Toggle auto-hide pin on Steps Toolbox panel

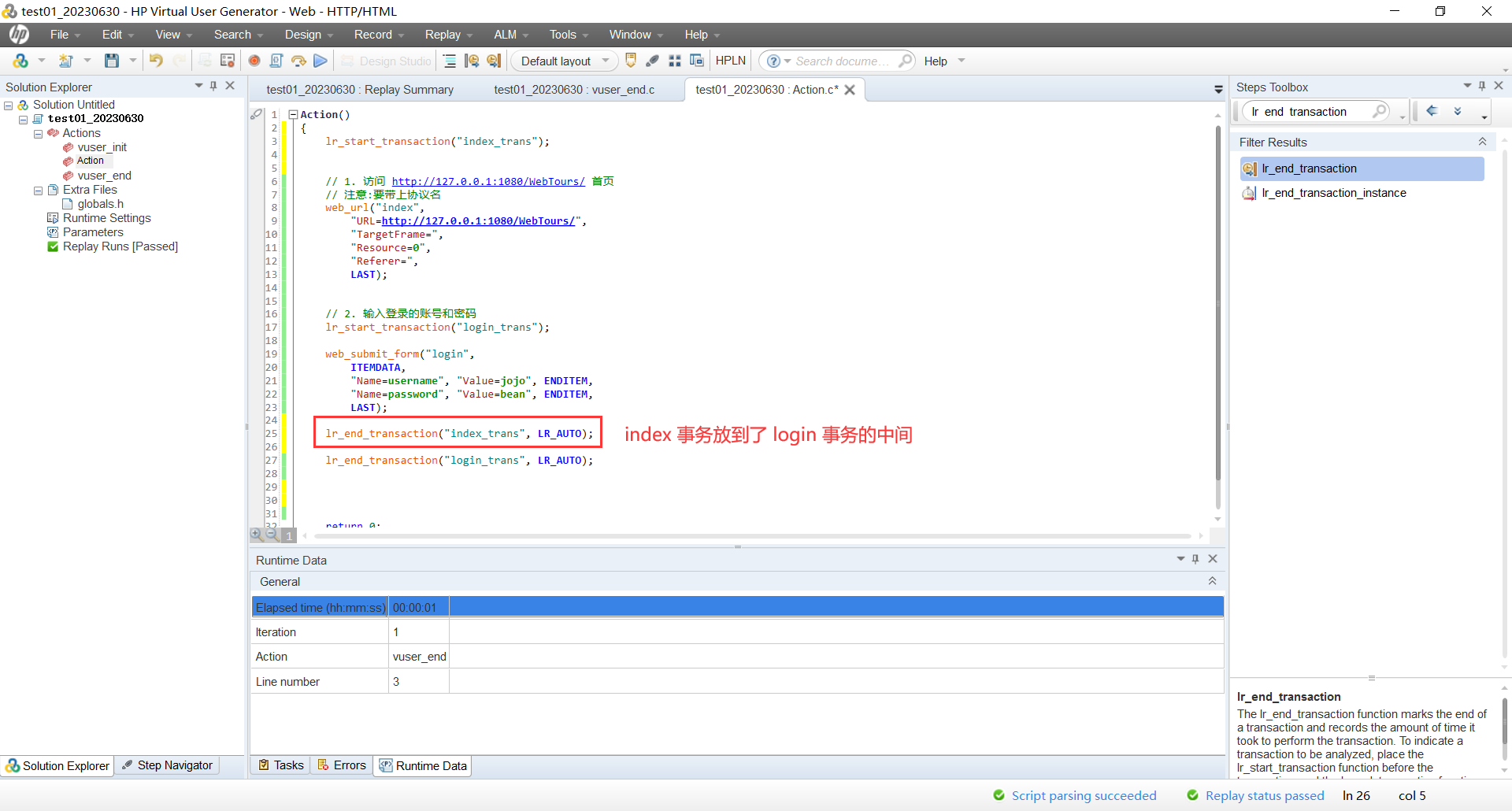pyautogui.click(x=1482, y=86)
